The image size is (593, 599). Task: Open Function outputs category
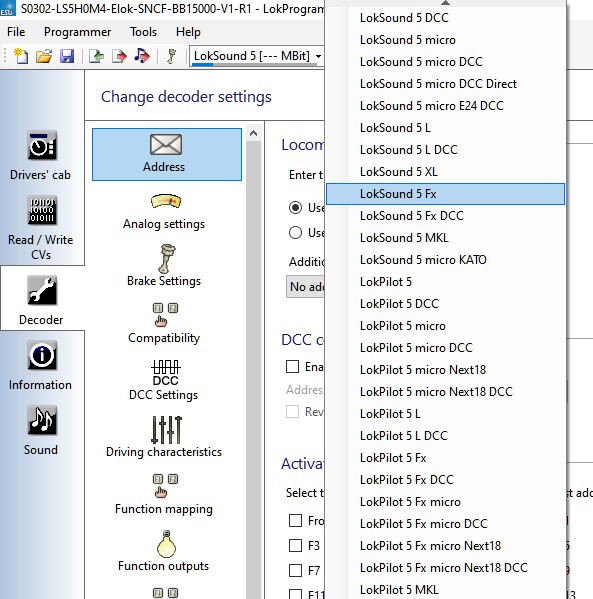click(164, 551)
